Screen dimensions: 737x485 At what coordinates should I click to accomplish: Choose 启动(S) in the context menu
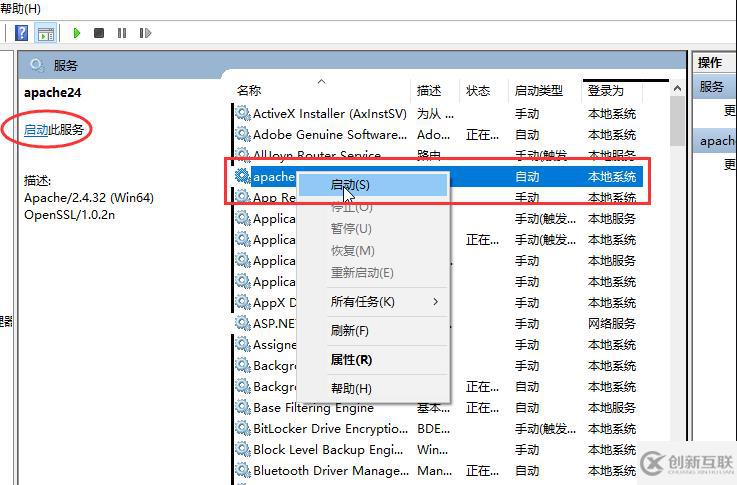tap(373, 185)
